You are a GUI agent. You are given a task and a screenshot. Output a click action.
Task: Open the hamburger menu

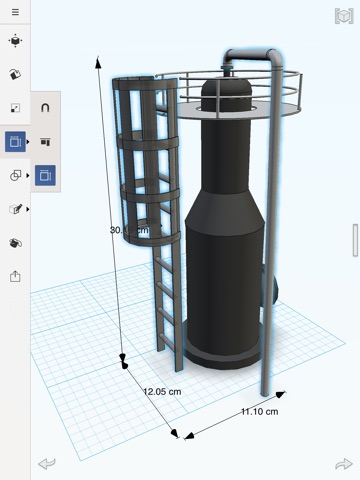[x=15, y=12]
